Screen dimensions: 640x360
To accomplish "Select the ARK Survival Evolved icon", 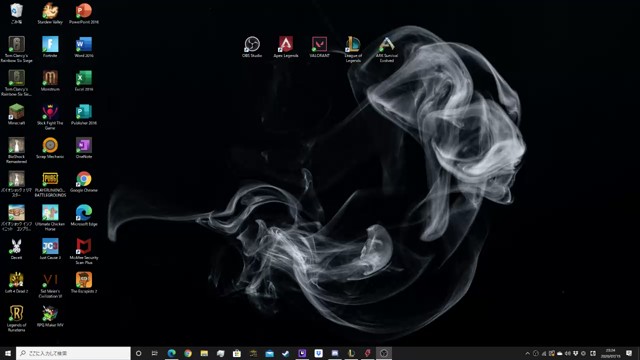I will 387,49.
